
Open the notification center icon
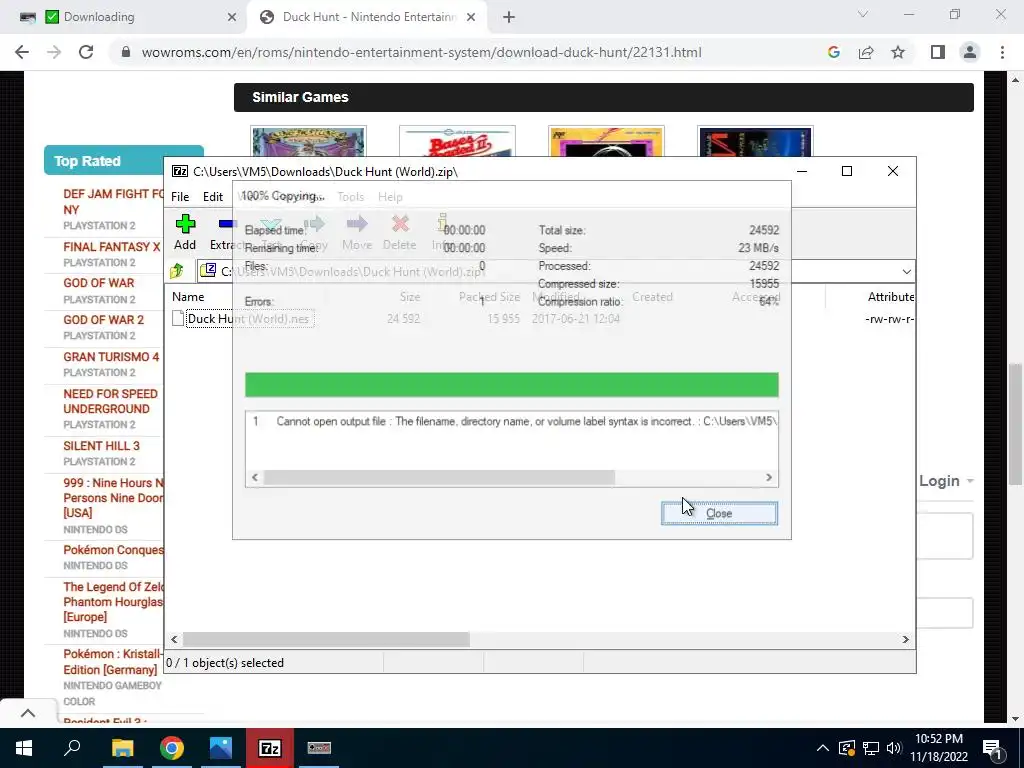pos(993,748)
